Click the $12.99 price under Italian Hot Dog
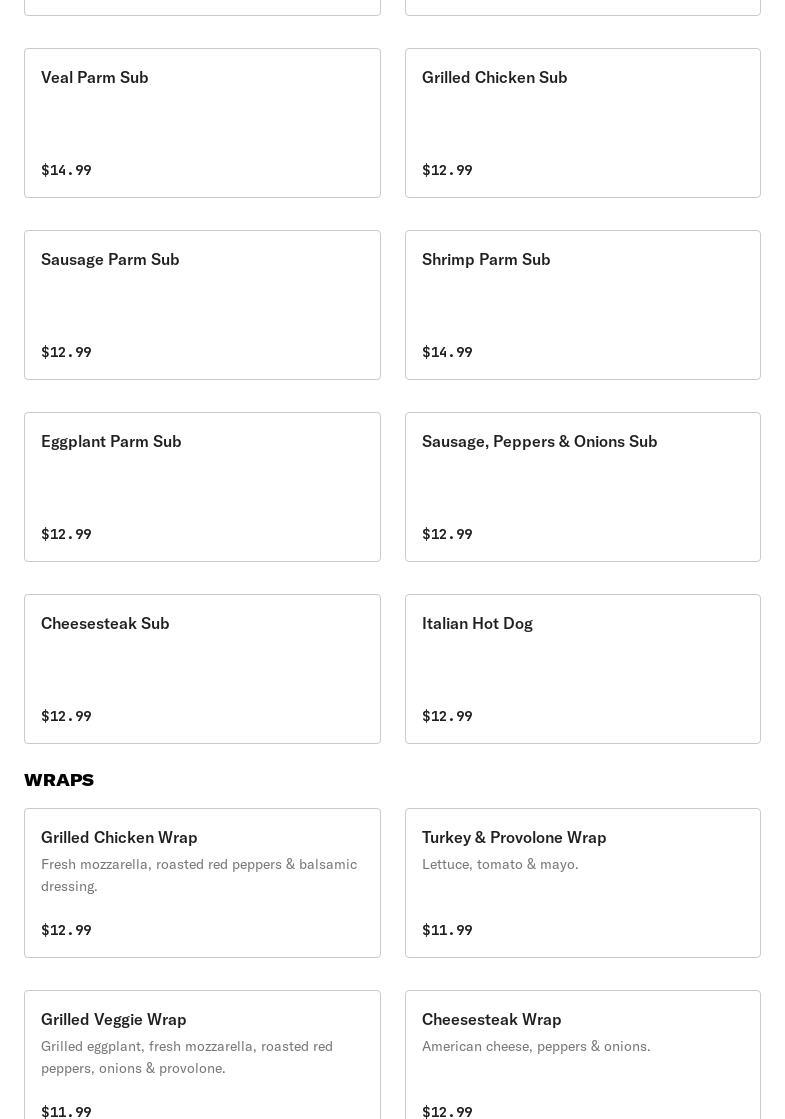 click(447, 716)
